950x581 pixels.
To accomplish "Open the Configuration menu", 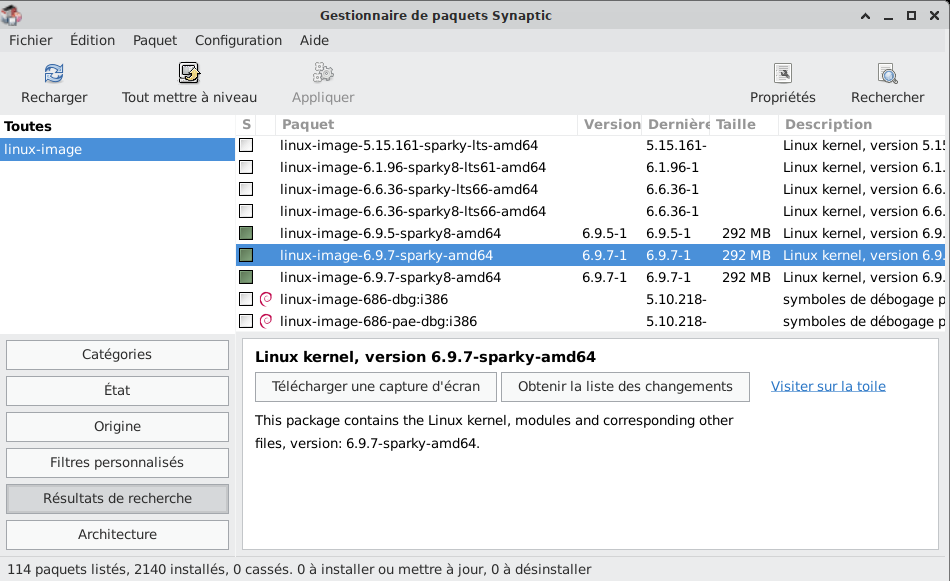I will pos(238,40).
